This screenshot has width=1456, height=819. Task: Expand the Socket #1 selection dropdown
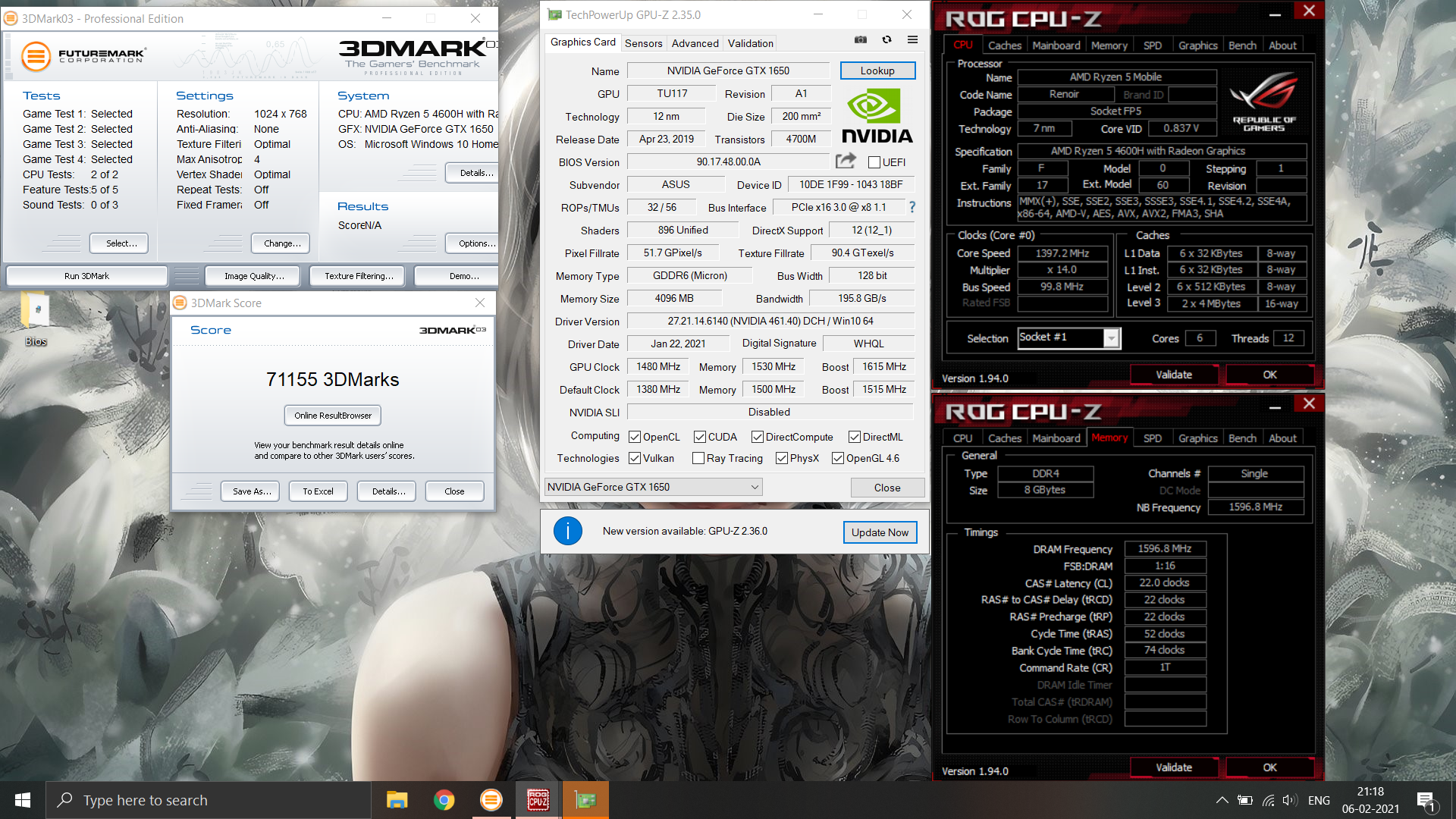1112,338
